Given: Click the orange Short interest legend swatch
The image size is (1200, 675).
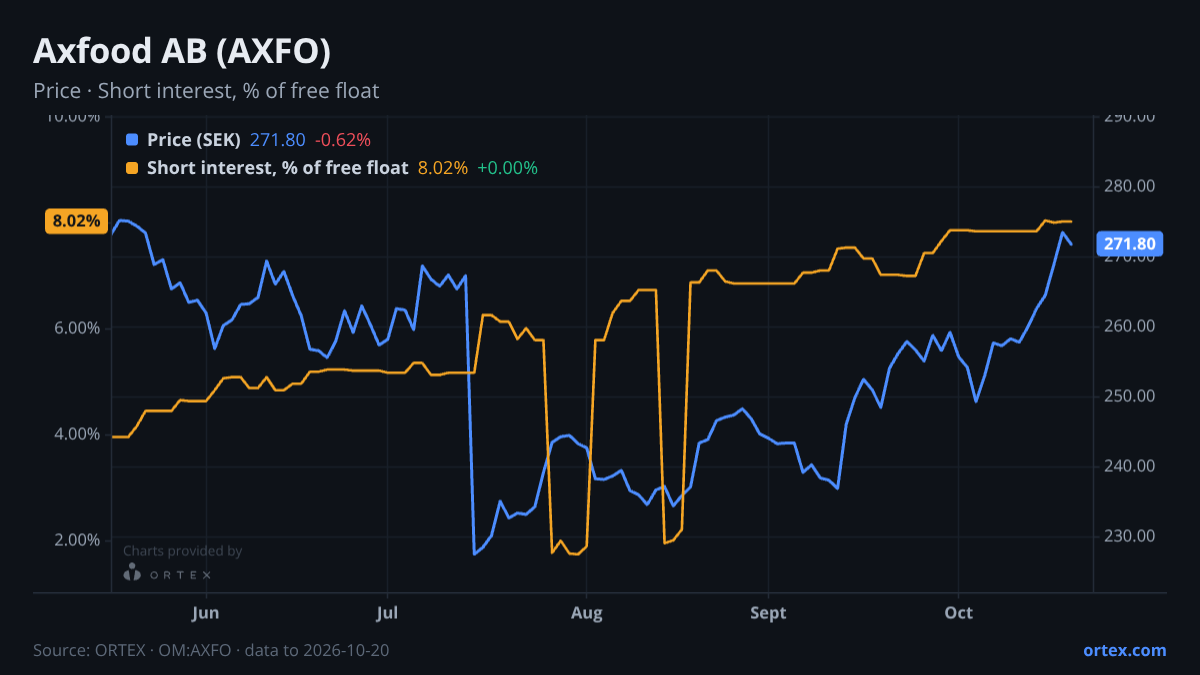Looking at the screenshot, I should [x=132, y=168].
